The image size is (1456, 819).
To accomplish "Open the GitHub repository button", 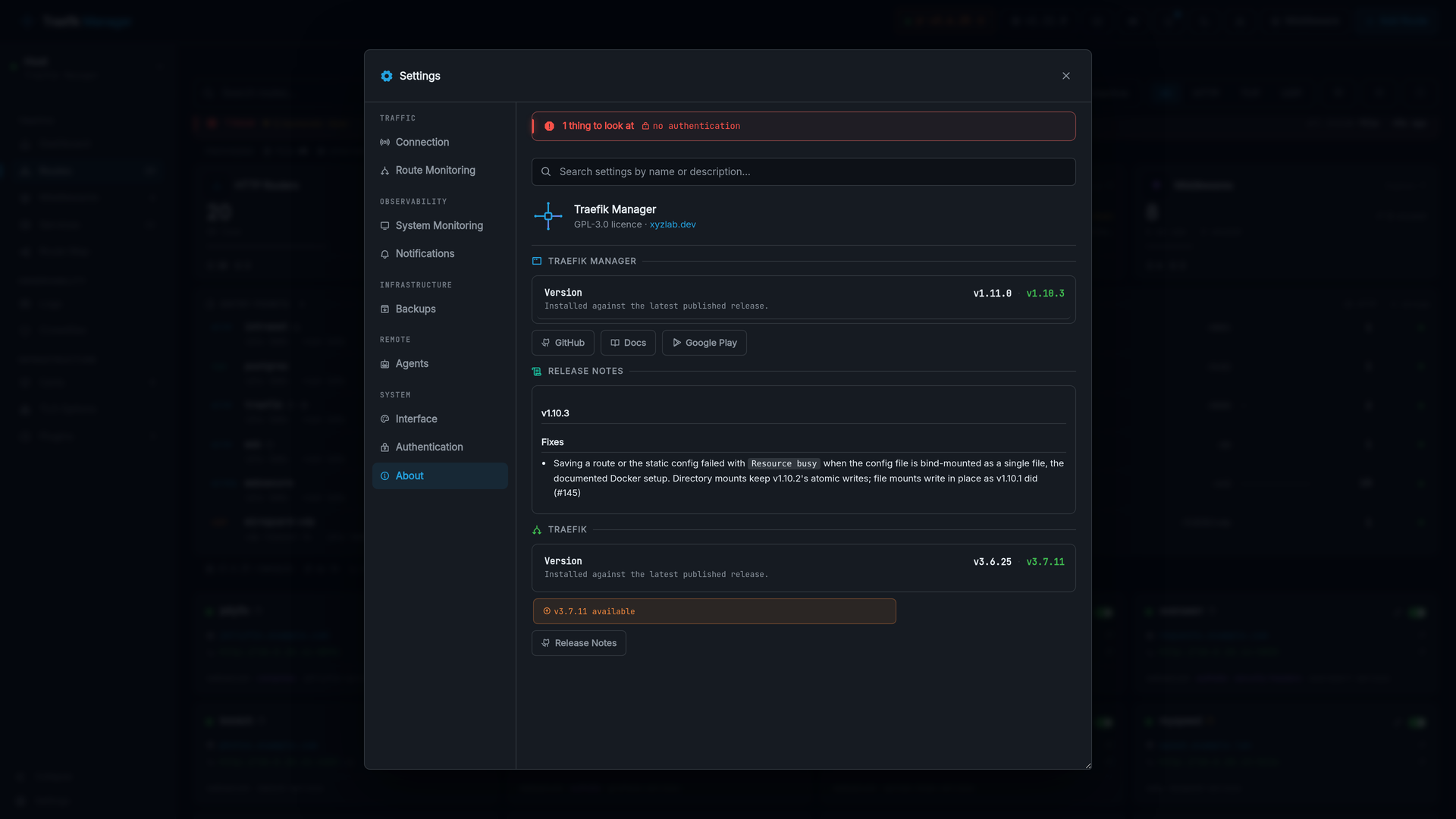I will [563, 343].
